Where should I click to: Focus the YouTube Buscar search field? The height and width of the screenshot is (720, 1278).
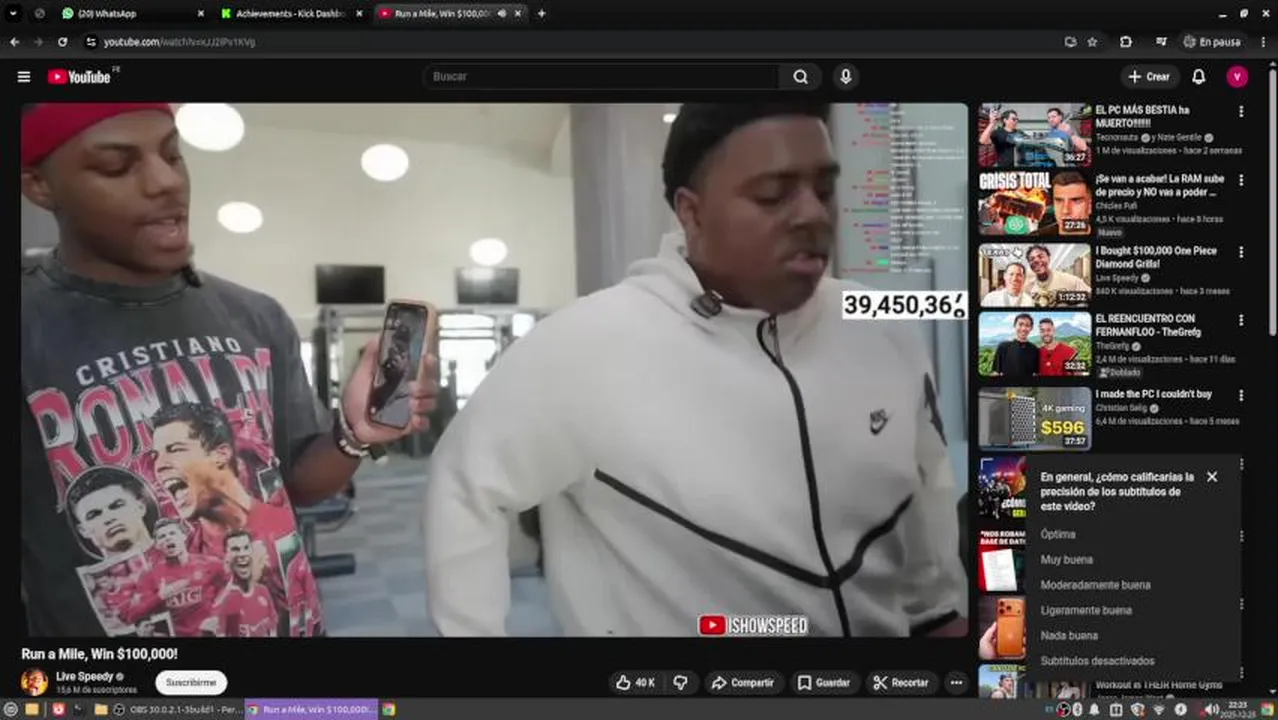pos(603,77)
